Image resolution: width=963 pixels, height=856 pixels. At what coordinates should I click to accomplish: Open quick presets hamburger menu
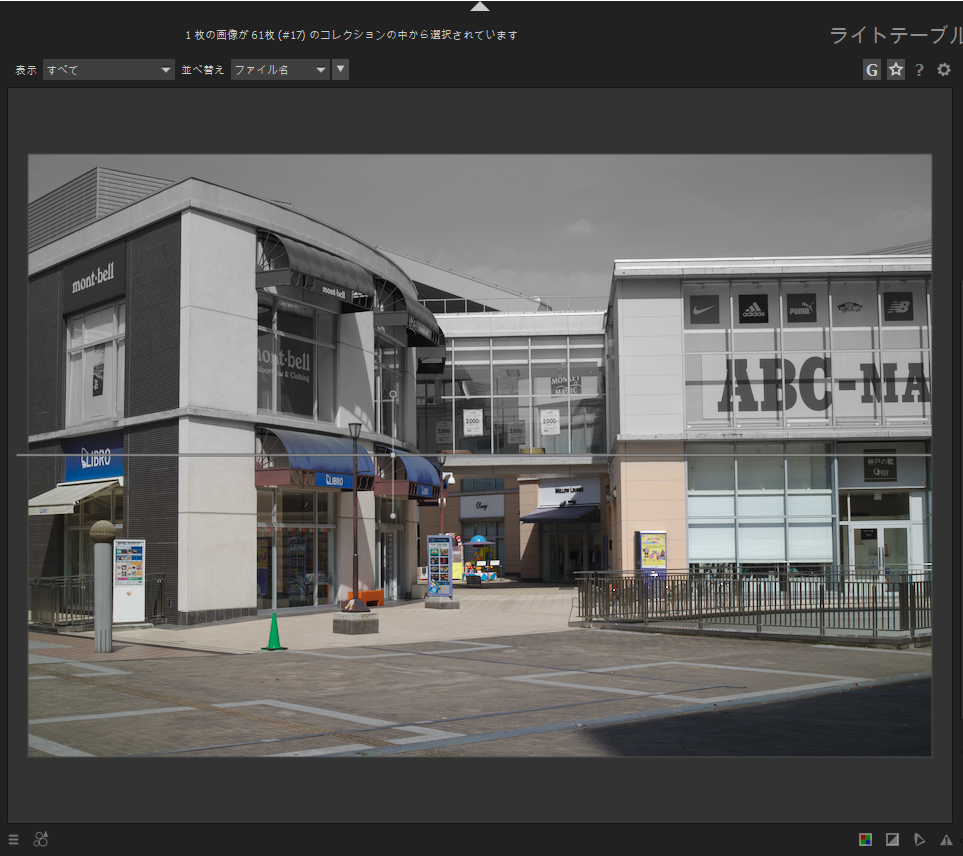14,839
